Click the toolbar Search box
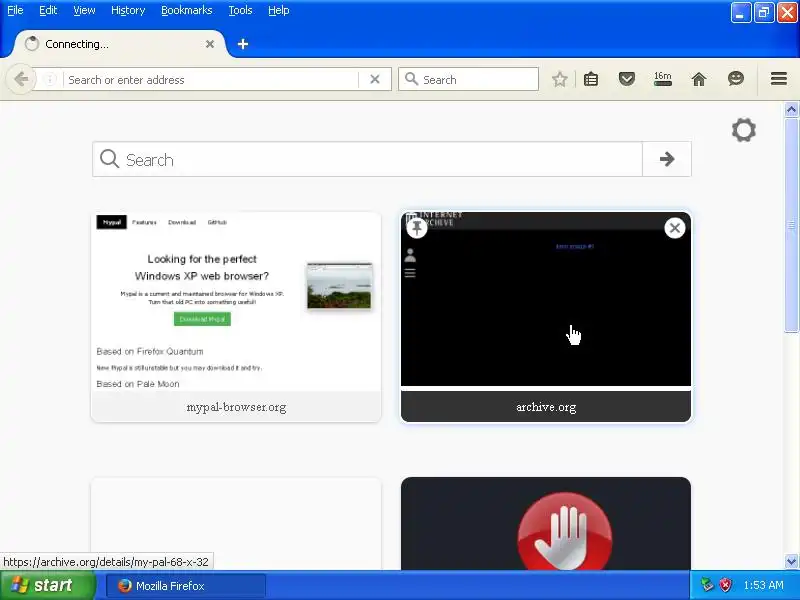Screen dimensions: 800x600 click(x=468, y=79)
